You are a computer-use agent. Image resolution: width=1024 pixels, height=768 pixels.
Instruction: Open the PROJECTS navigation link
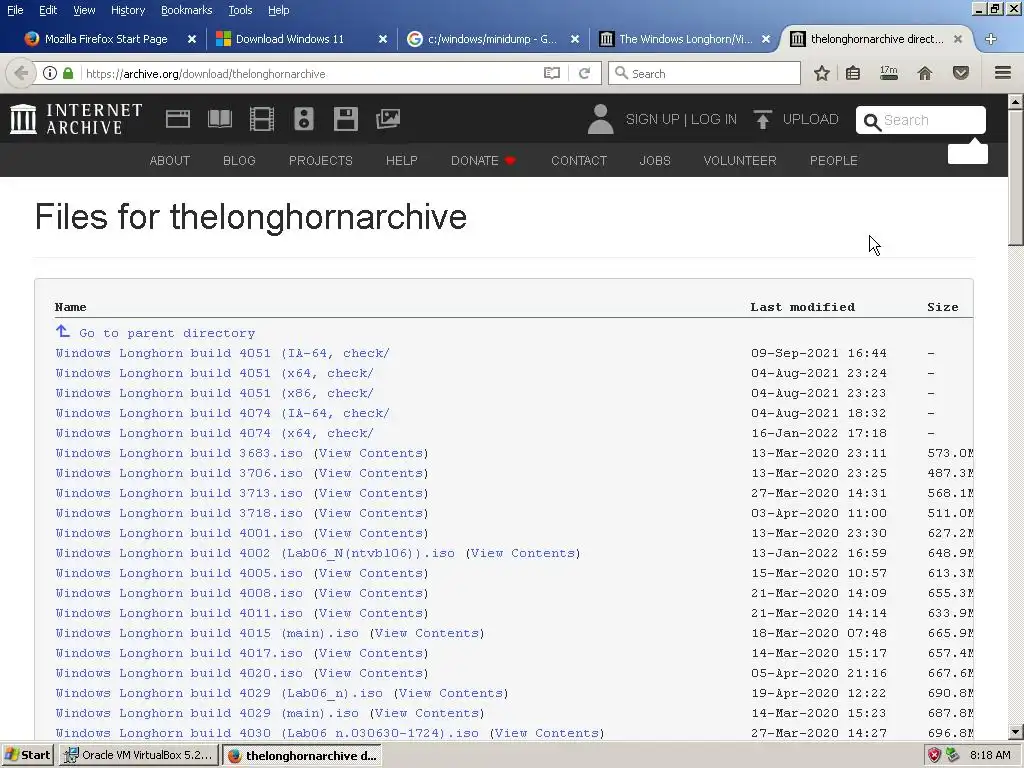(x=321, y=161)
